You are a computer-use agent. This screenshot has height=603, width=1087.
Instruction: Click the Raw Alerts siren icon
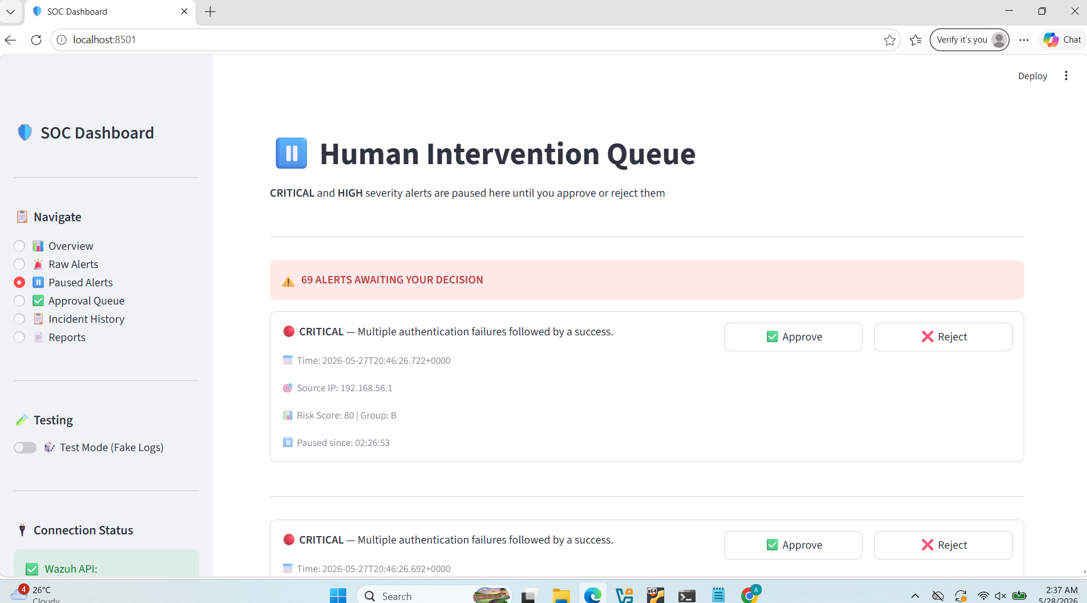tap(38, 264)
